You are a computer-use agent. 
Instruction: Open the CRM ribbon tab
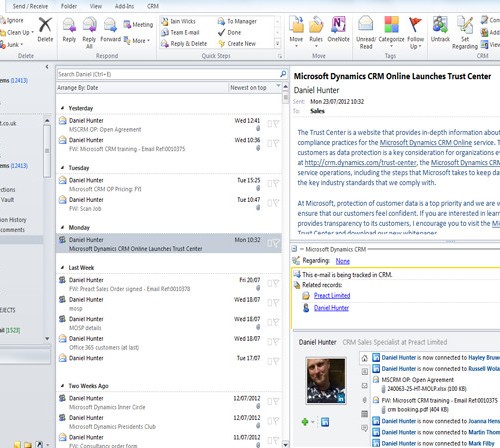tap(153, 6)
